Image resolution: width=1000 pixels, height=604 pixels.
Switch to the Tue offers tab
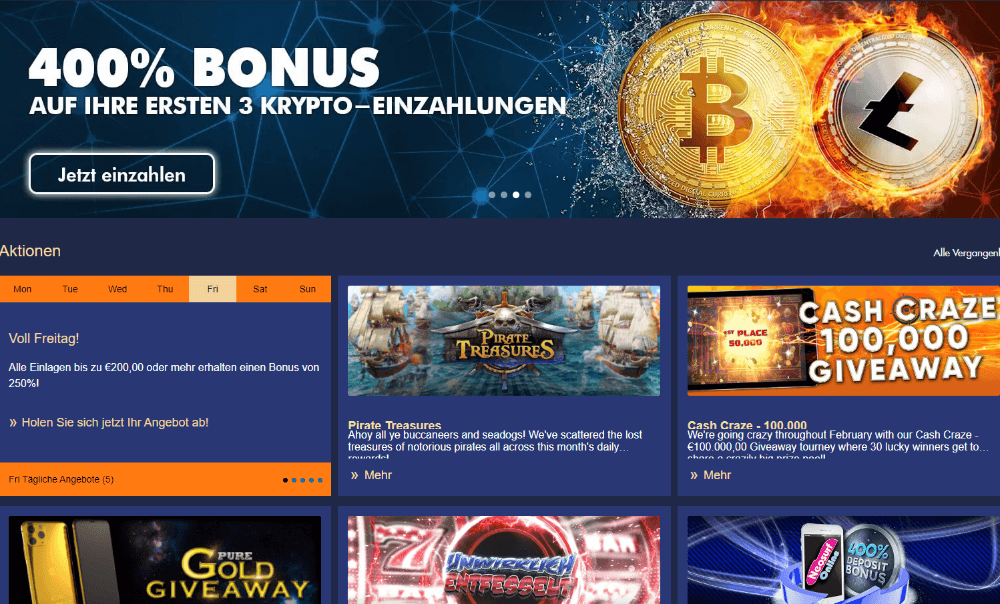70,289
